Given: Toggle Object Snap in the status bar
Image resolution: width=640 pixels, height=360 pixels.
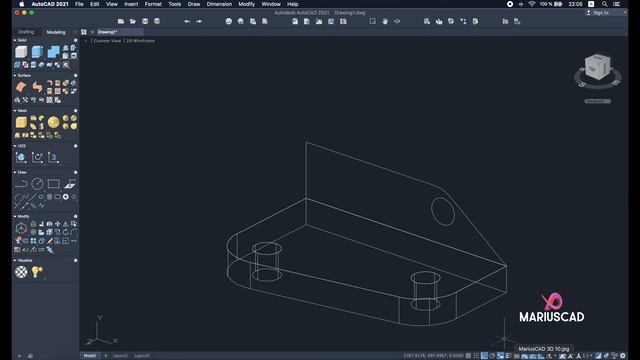Looking at the screenshot, I should click(500, 356).
